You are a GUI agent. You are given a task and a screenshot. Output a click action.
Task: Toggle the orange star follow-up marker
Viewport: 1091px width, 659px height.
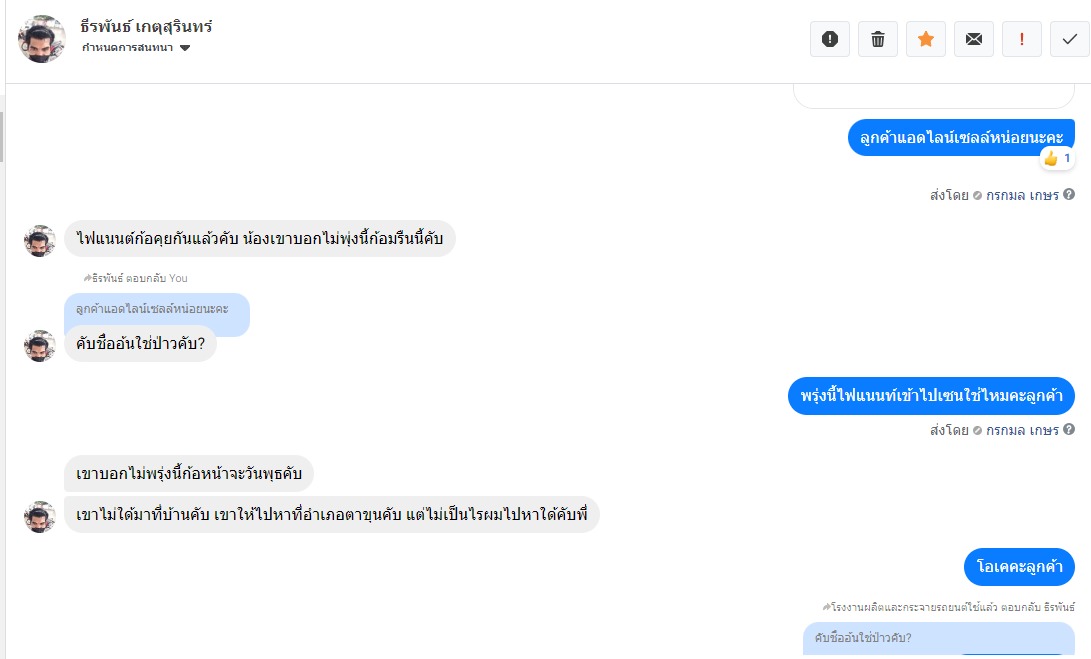coord(925,39)
